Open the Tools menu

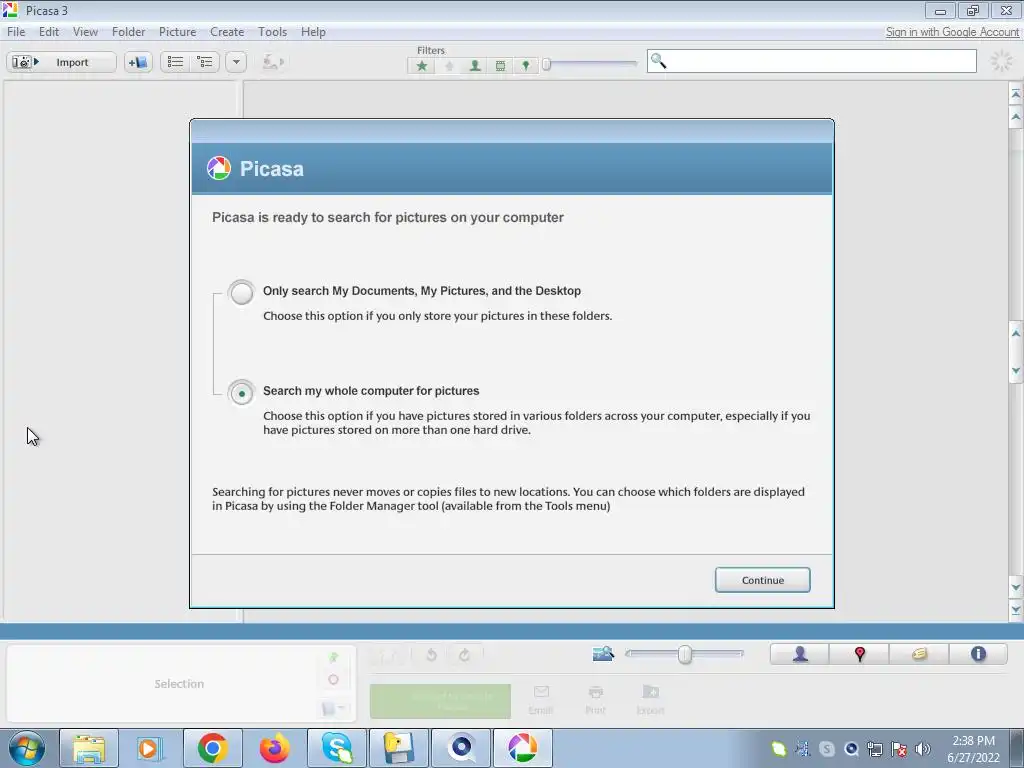[x=272, y=31]
